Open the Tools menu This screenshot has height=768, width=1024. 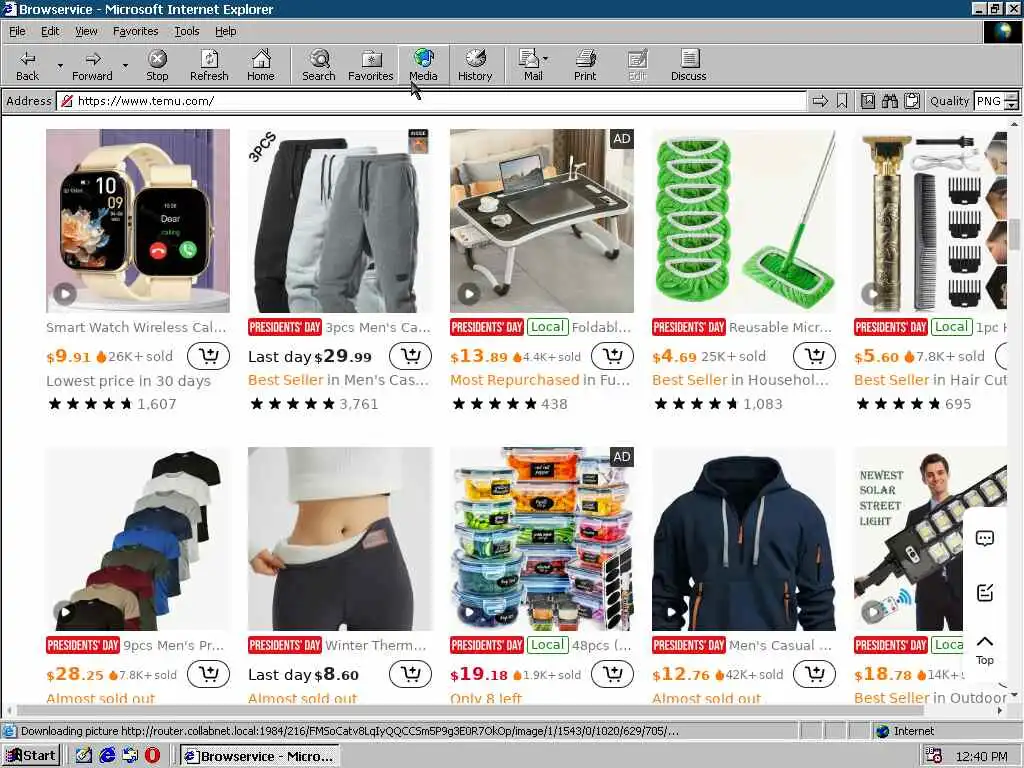point(186,31)
